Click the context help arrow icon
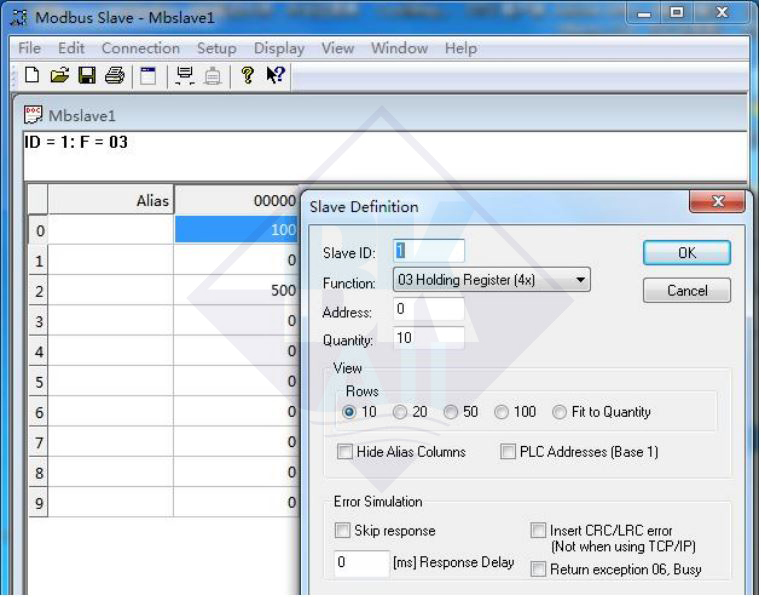Screen dimensions: 761x597 276,75
